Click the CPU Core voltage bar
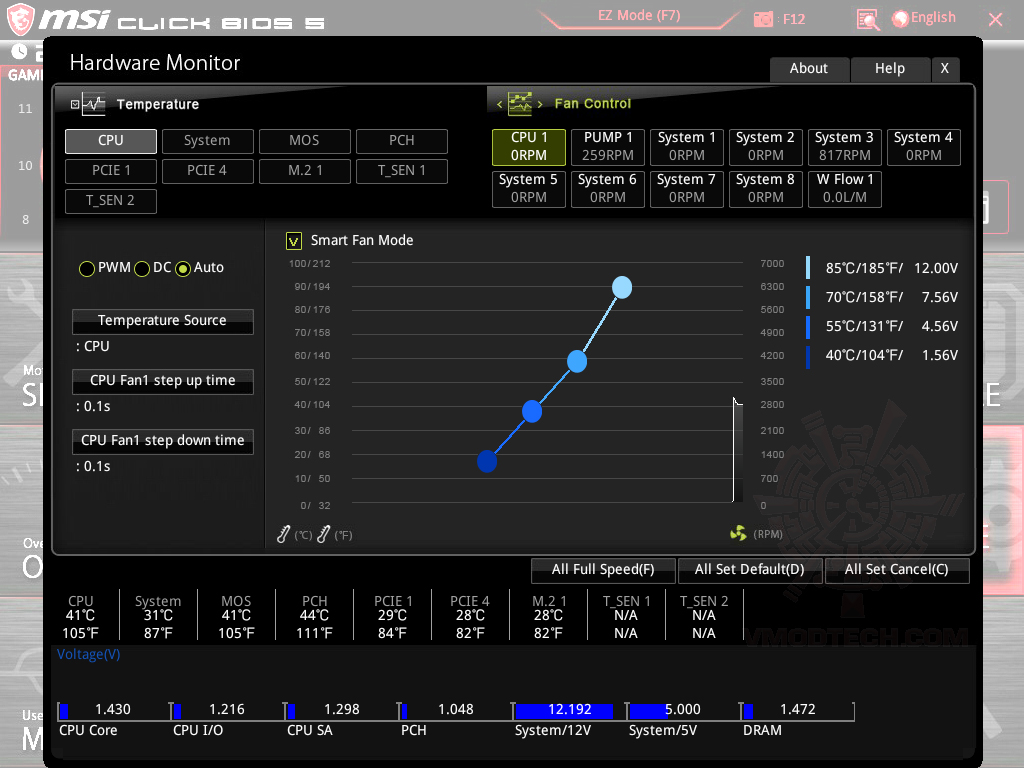The height and width of the screenshot is (768, 1024). [114, 711]
